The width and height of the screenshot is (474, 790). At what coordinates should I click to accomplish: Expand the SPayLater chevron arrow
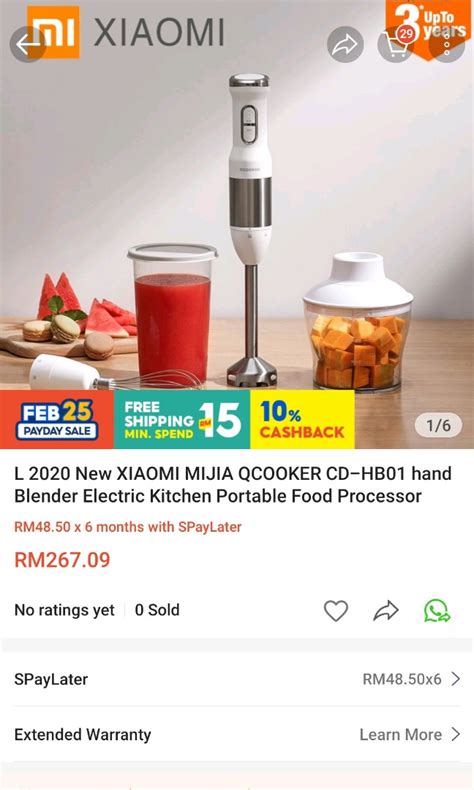pos(456,679)
